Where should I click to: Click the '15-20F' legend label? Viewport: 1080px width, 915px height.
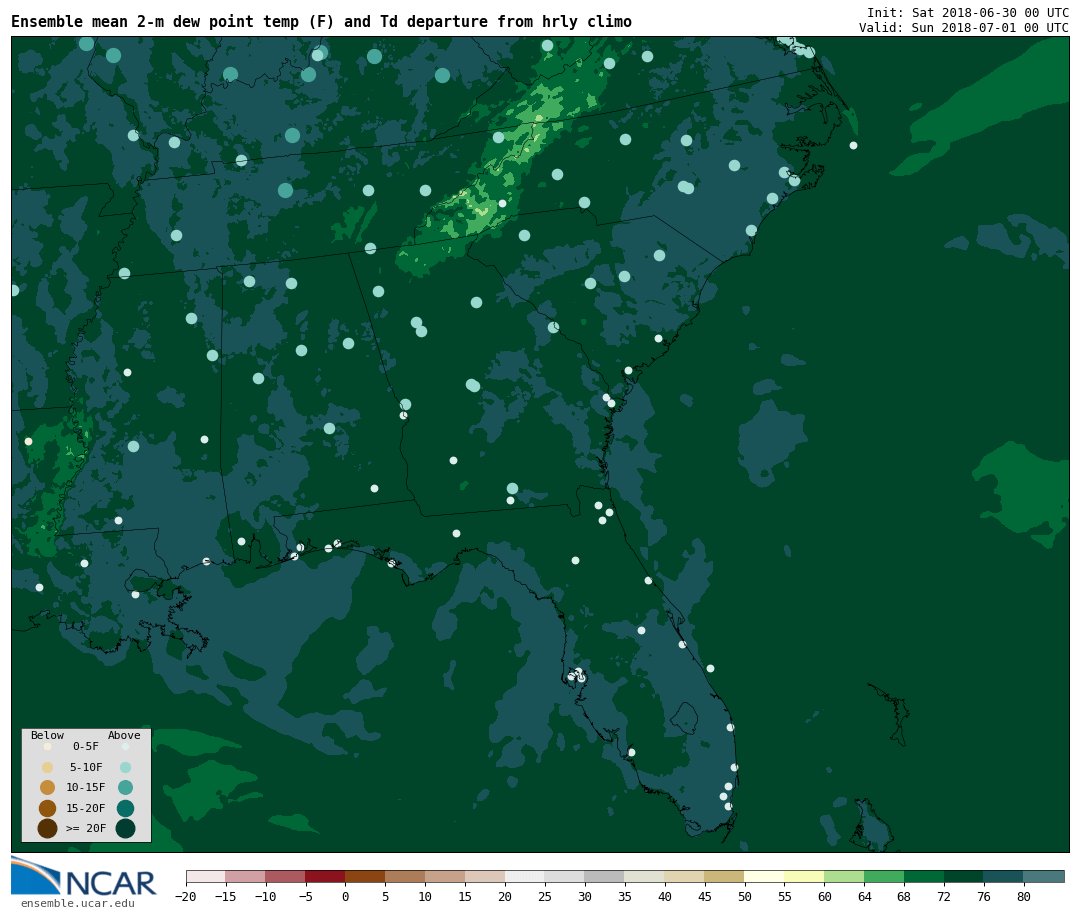[86, 808]
